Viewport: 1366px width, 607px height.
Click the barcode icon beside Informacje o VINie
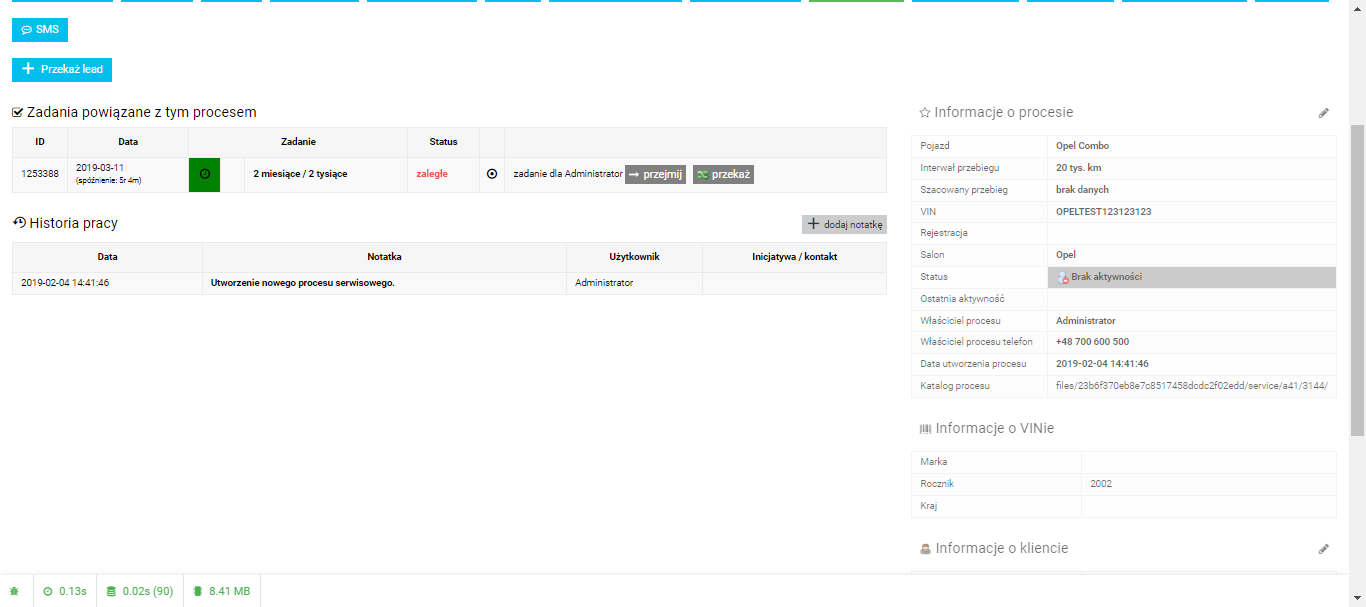pyautogui.click(x=925, y=429)
